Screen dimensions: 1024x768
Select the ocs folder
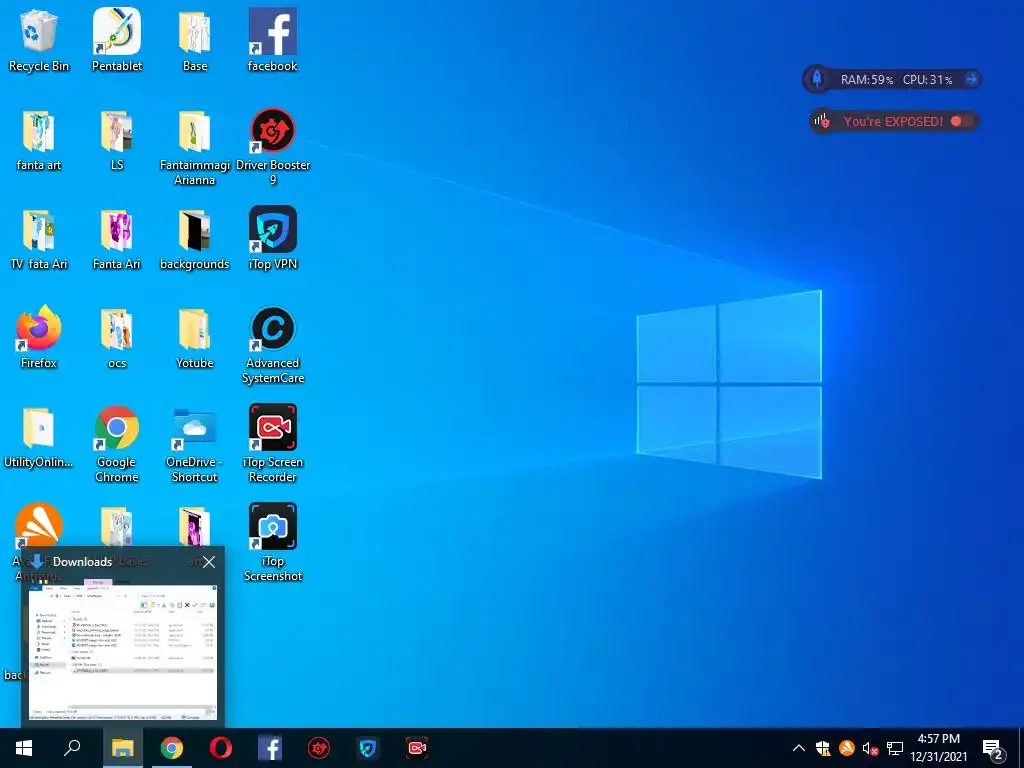coord(117,338)
